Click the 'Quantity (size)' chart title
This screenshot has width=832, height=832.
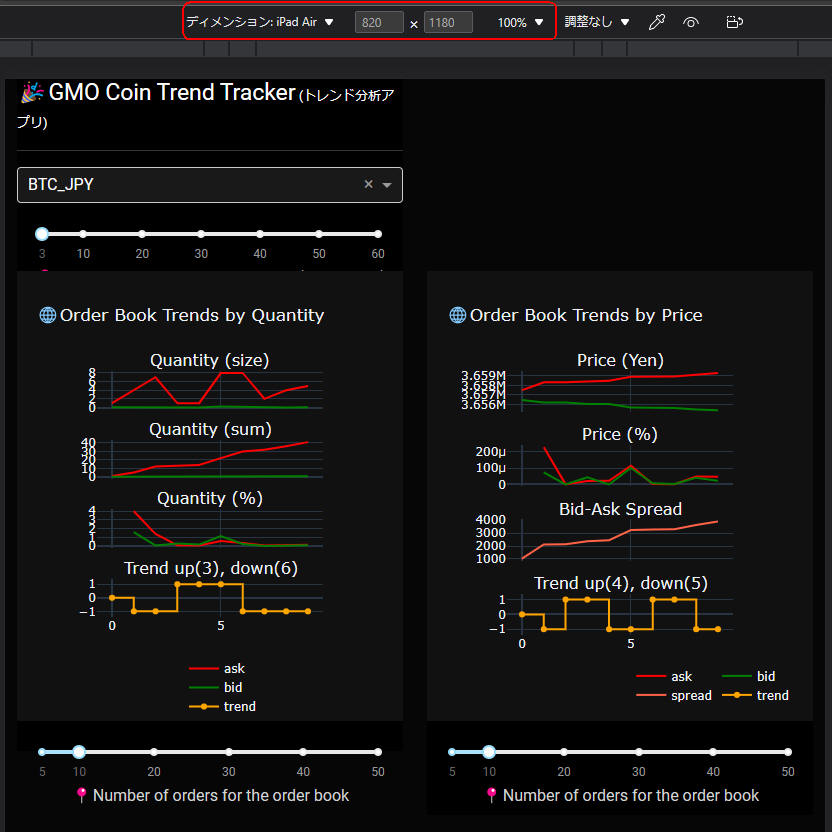(210, 360)
